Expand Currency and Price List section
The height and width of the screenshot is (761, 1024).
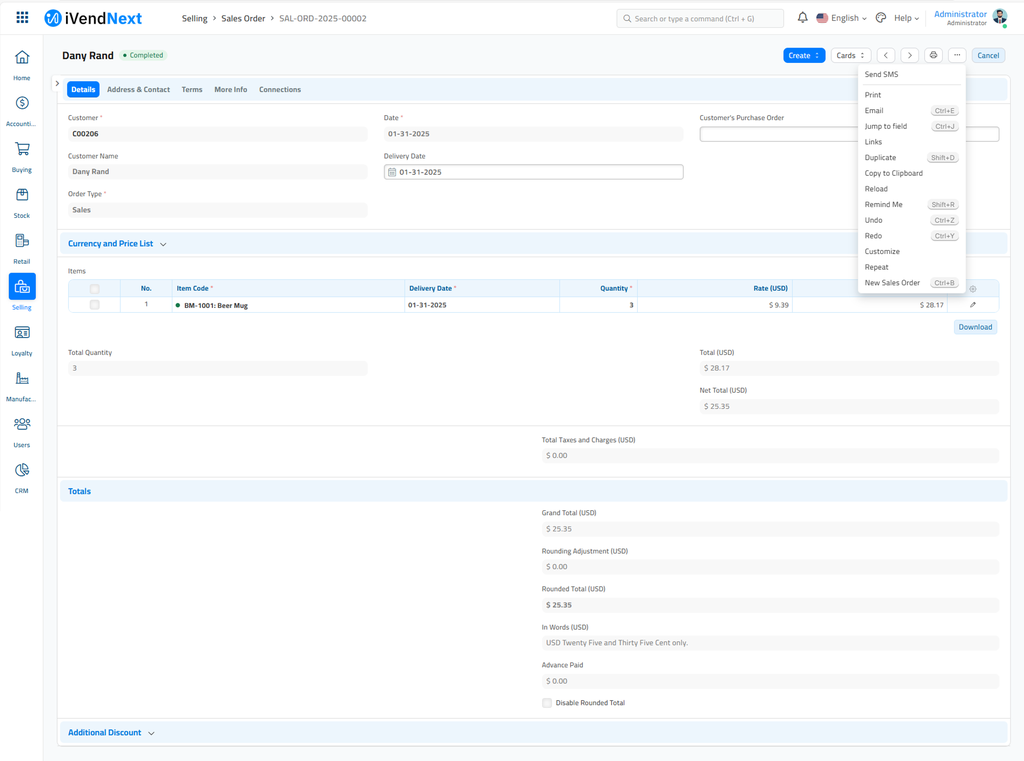click(x=117, y=244)
